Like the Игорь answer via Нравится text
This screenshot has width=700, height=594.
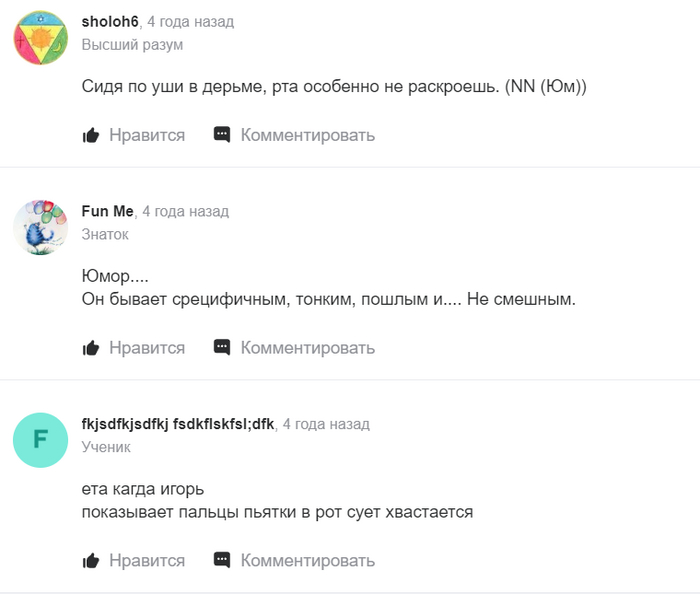pyautogui.click(x=147, y=561)
